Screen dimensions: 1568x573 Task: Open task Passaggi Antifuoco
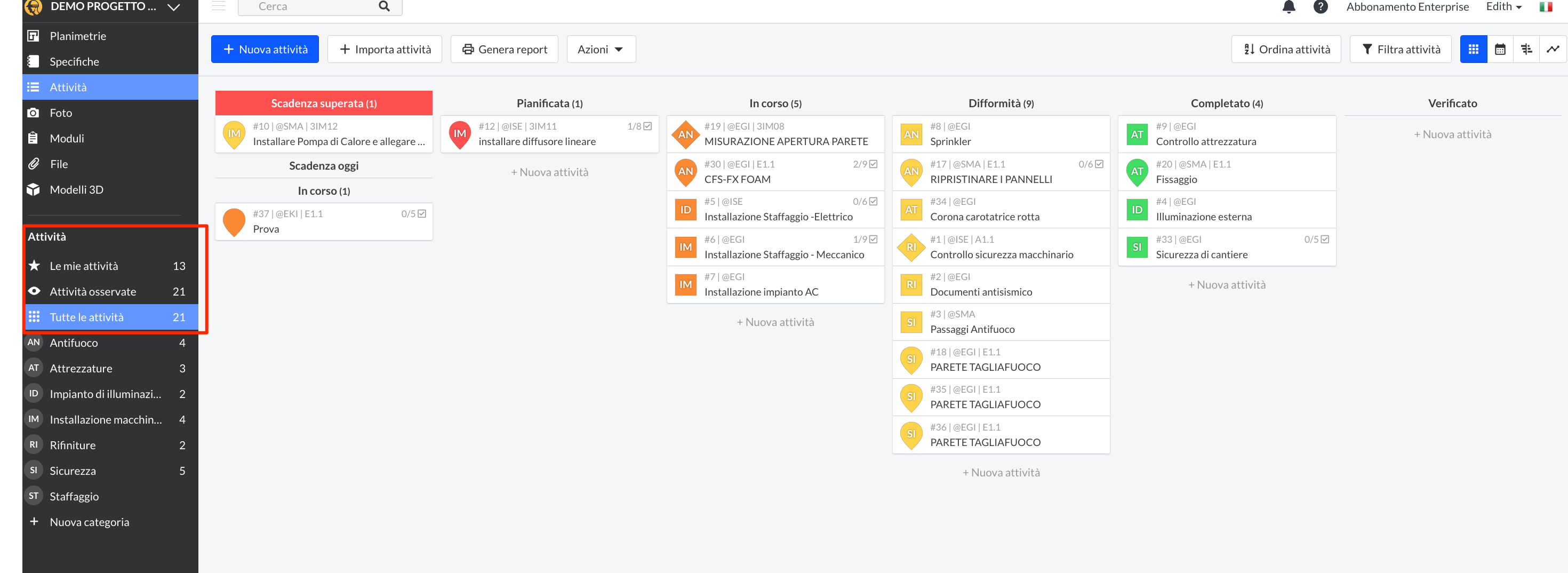coord(1001,322)
